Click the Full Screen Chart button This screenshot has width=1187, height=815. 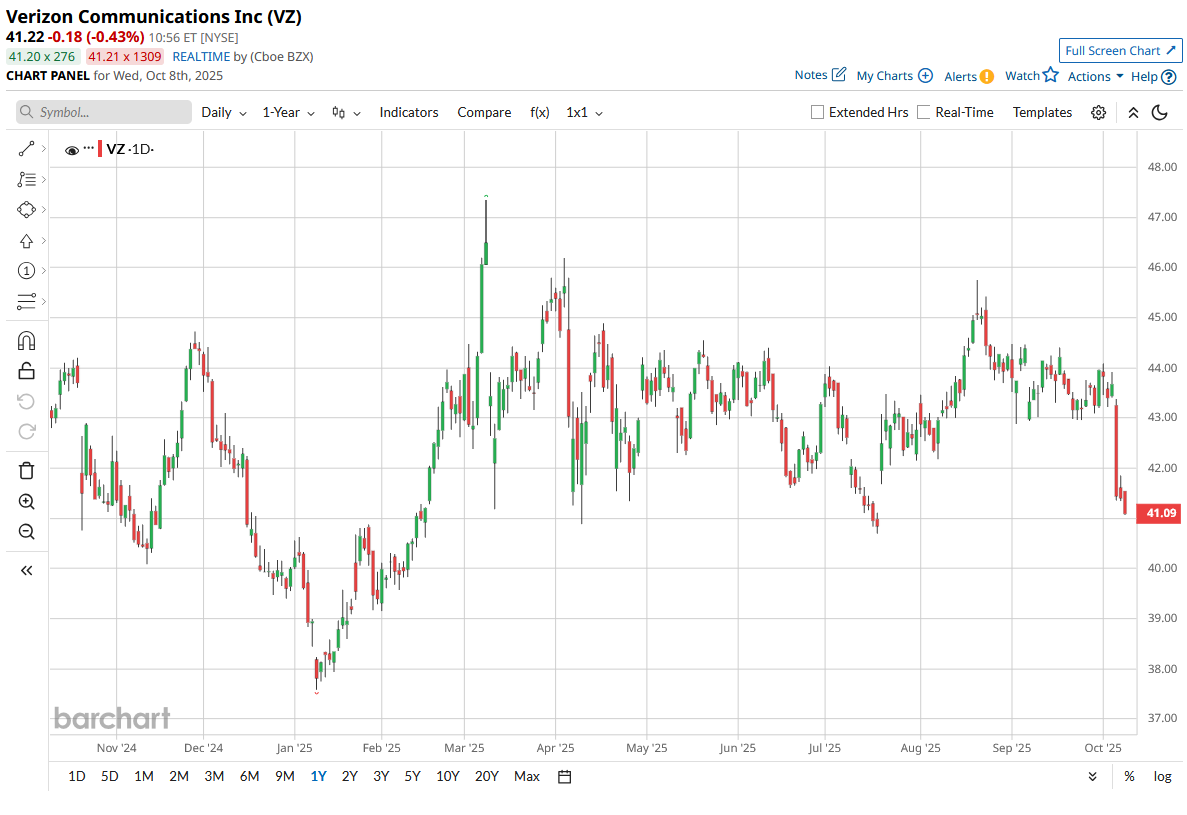(x=1120, y=51)
